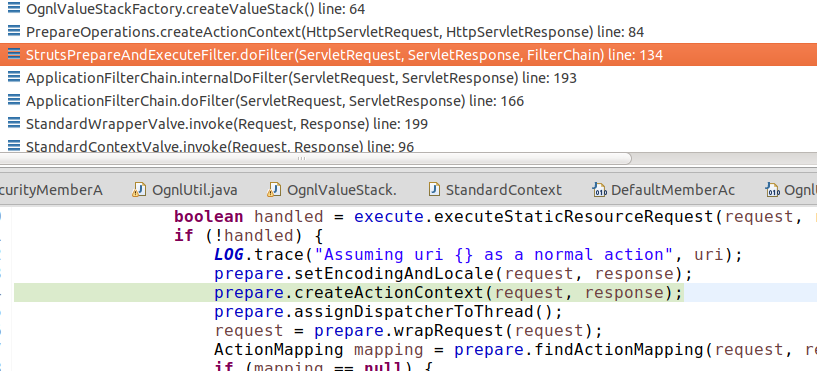817x371 pixels.
Task: Click the StandardContext Java file icon
Action: [434, 190]
